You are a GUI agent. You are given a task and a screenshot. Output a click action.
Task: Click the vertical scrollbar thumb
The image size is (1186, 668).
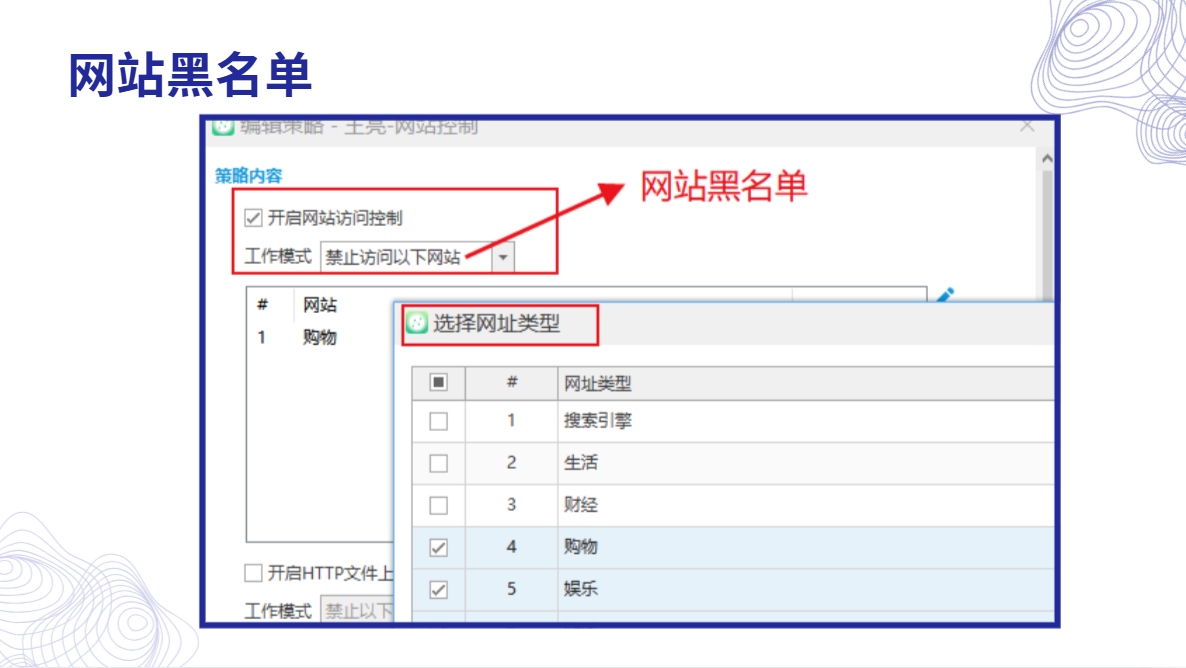(x=1047, y=235)
